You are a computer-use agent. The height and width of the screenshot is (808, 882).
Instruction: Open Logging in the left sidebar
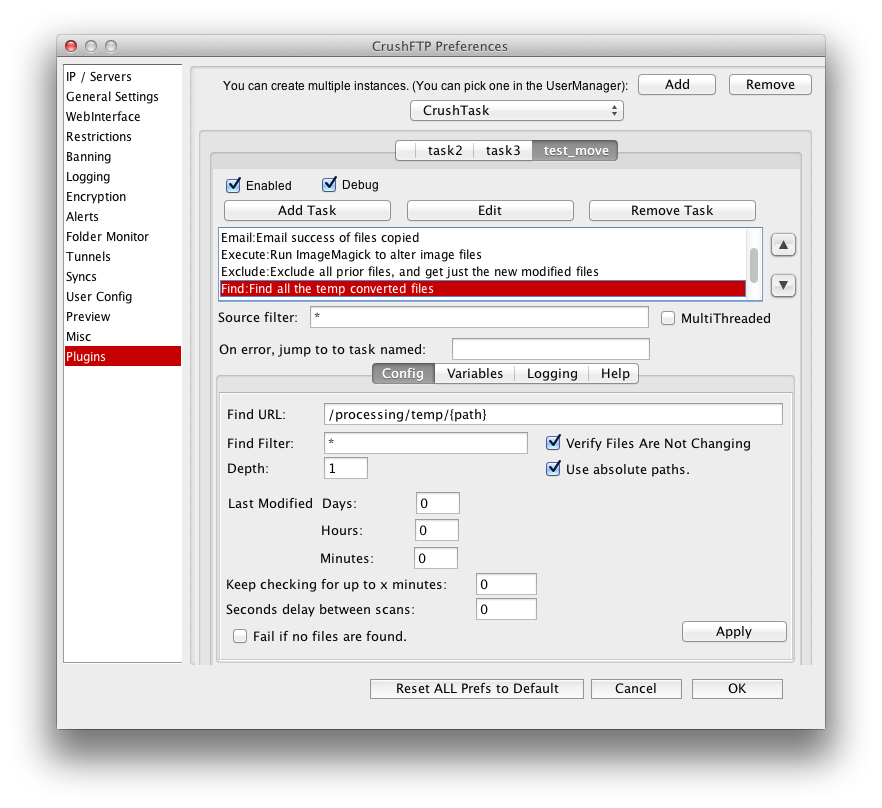tap(123, 177)
